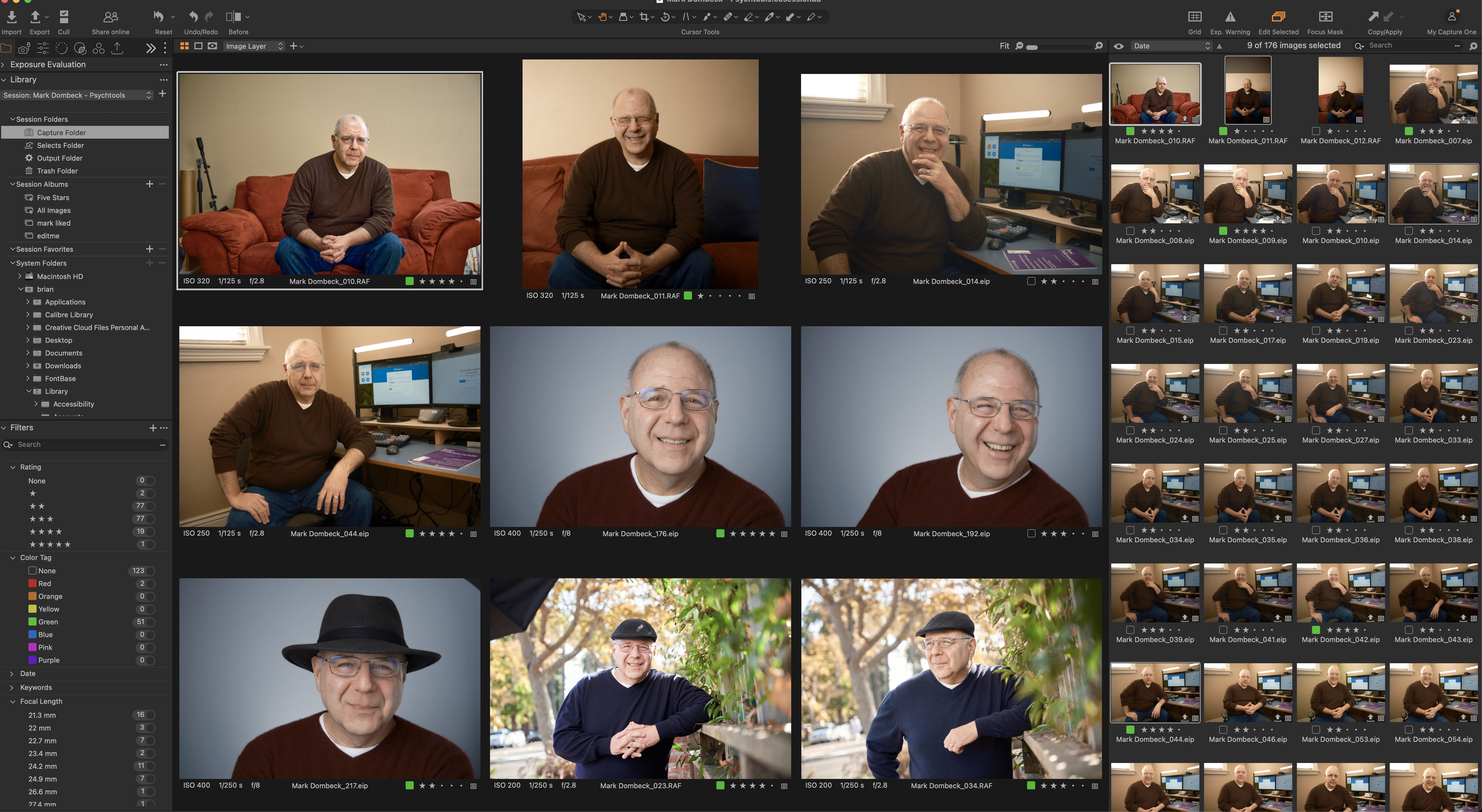Select the Mark Dombeck_042.eip thumbnail

click(1340, 593)
